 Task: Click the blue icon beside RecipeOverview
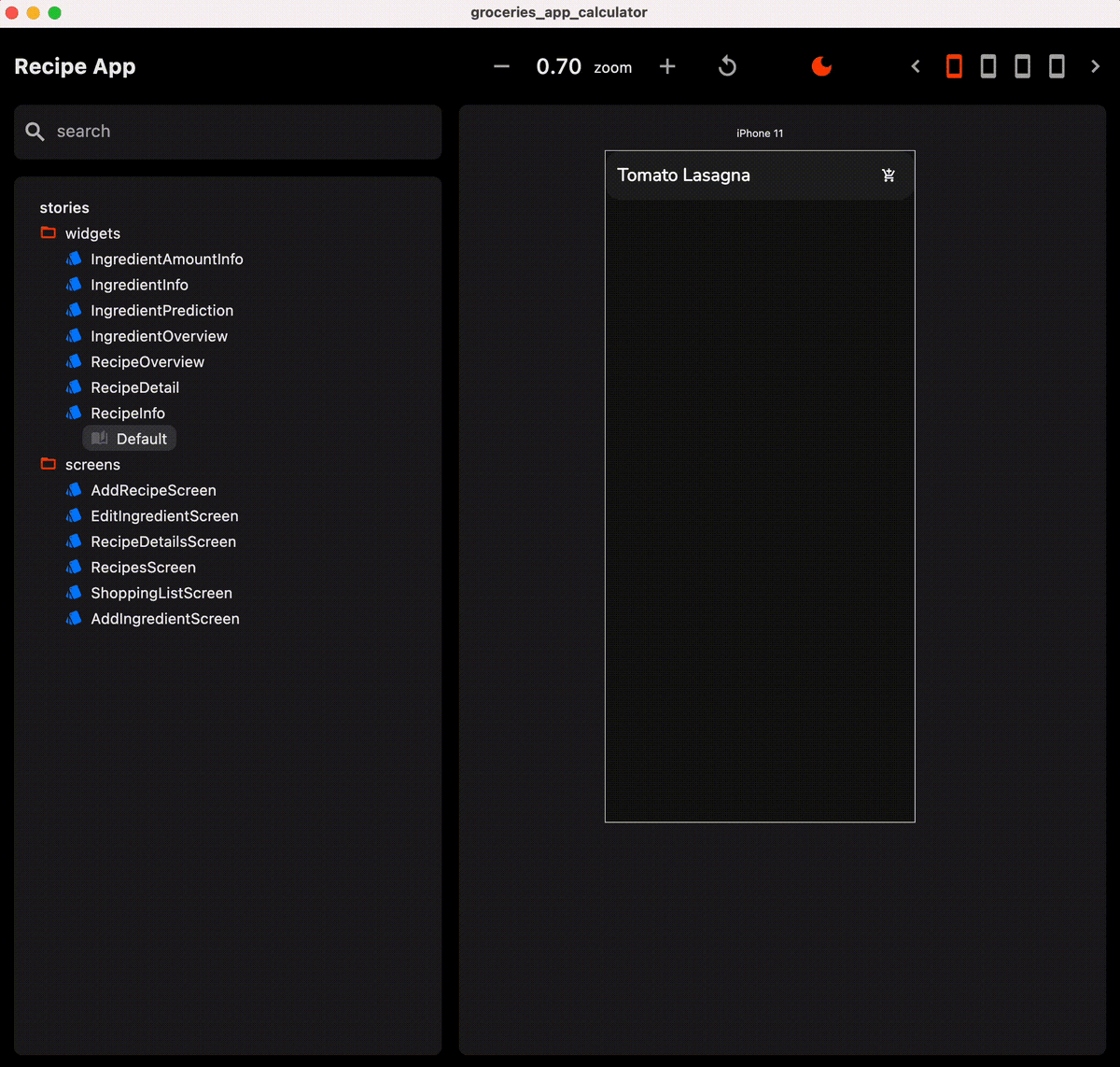(74, 361)
